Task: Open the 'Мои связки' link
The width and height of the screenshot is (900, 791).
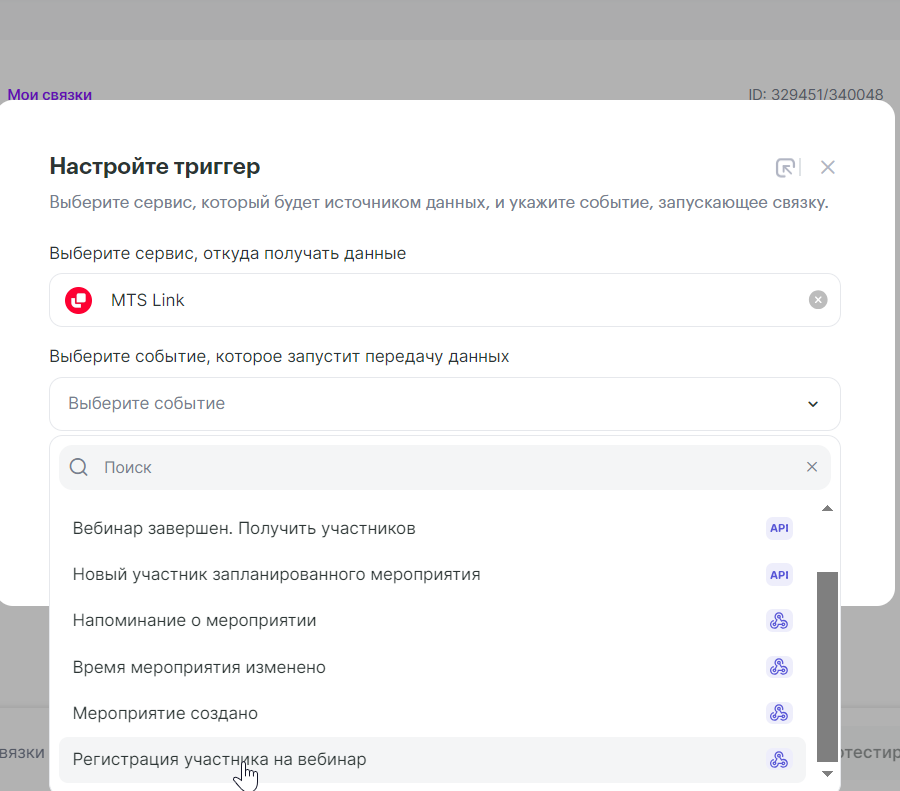Action: pos(49,95)
